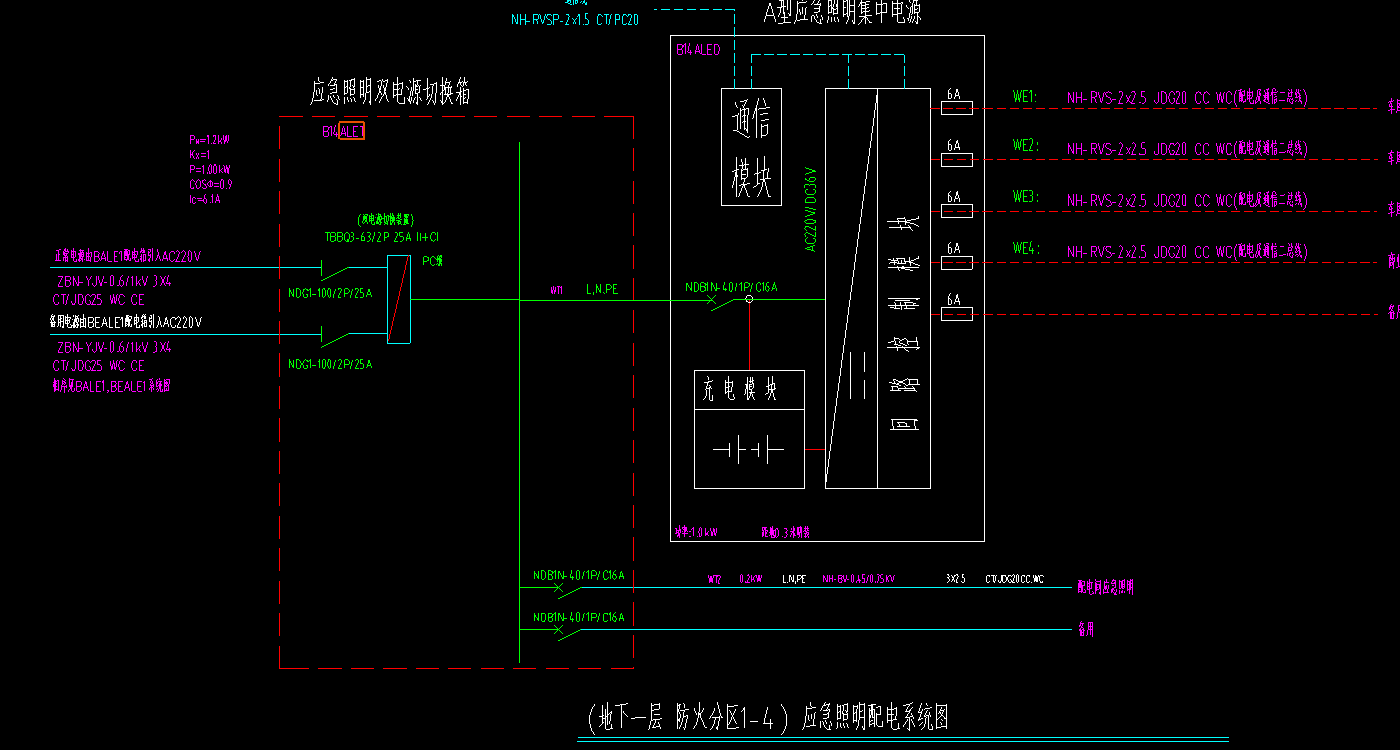1400x750 pixels.
Task: Click the 6A fuse on the WE2 output
Action: click(x=956, y=159)
